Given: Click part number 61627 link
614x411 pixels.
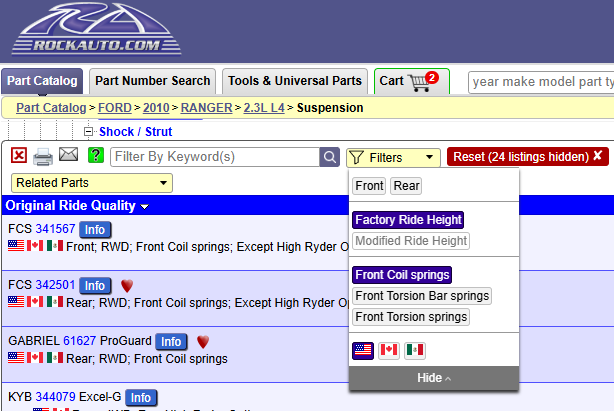Looking at the screenshot, I should 79,341.
